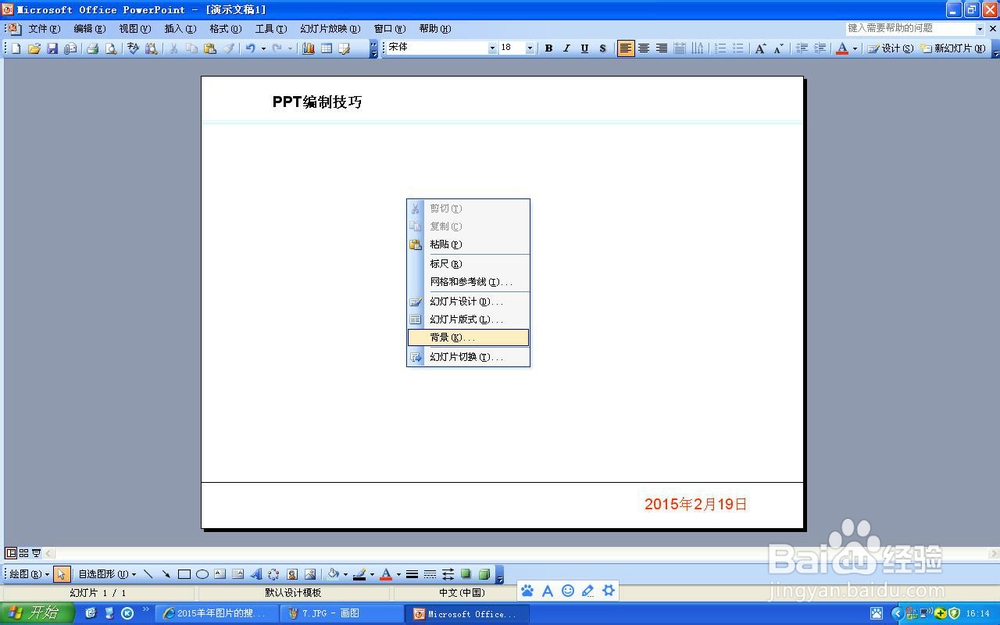Select the Oval drawing tool
1000x625 pixels.
pos(202,574)
